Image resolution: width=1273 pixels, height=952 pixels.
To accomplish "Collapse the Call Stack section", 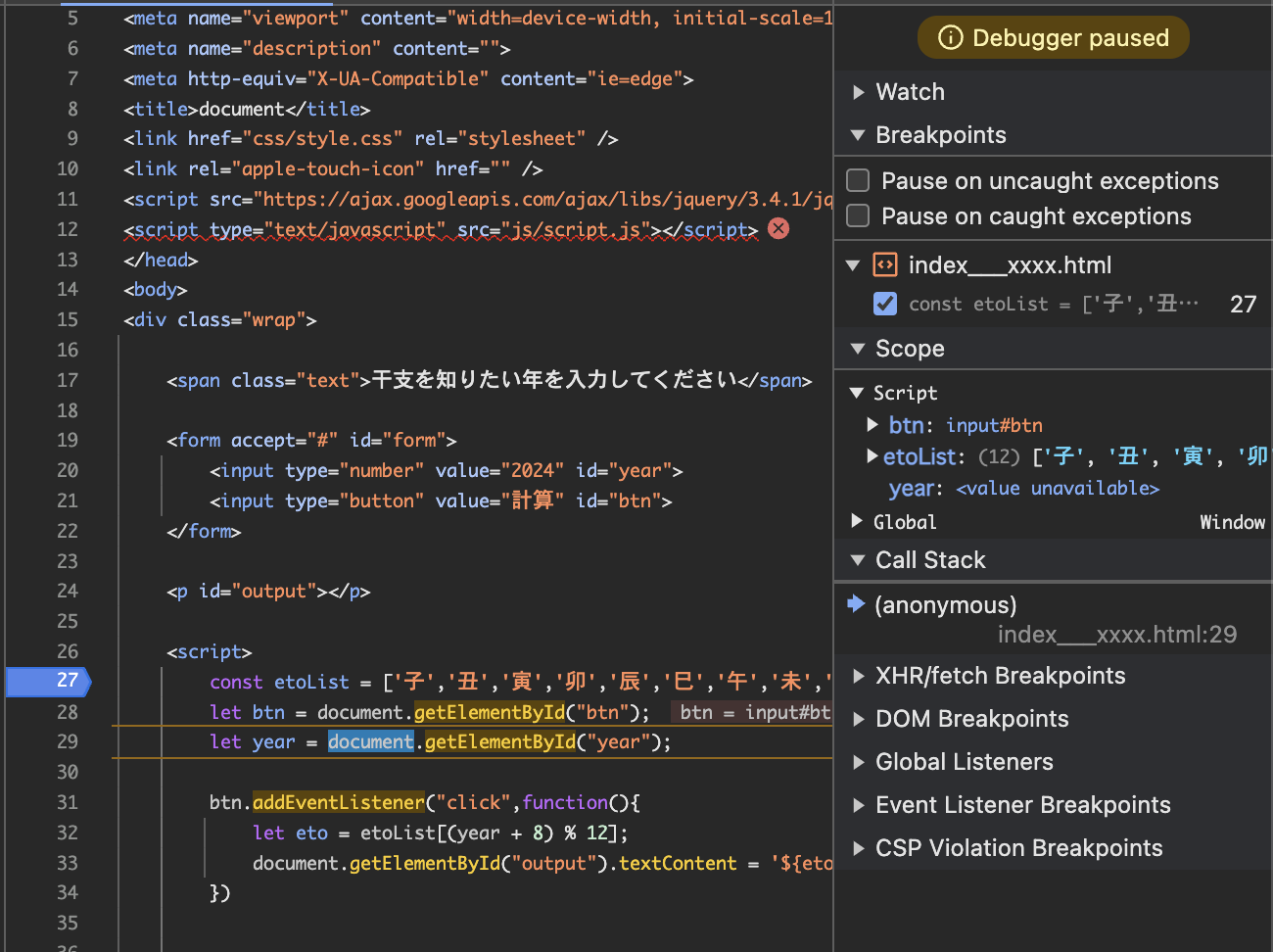I will (x=859, y=560).
